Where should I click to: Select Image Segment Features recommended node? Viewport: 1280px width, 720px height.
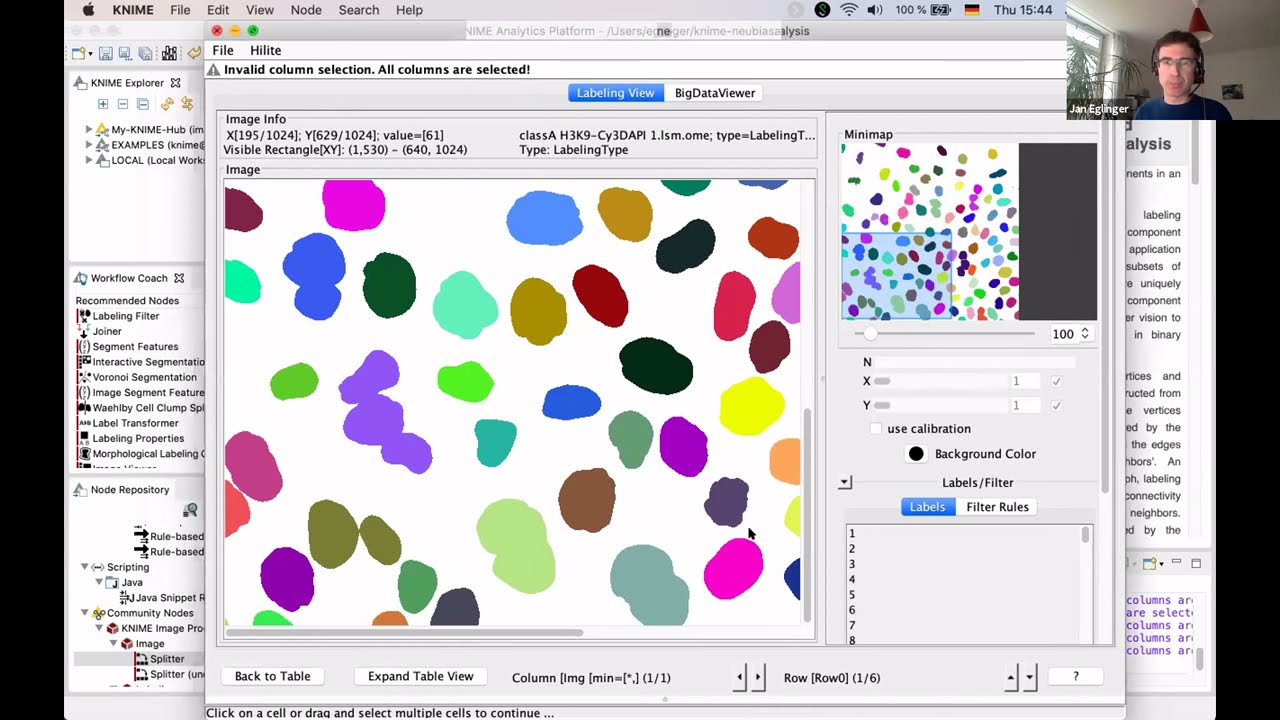[141, 392]
